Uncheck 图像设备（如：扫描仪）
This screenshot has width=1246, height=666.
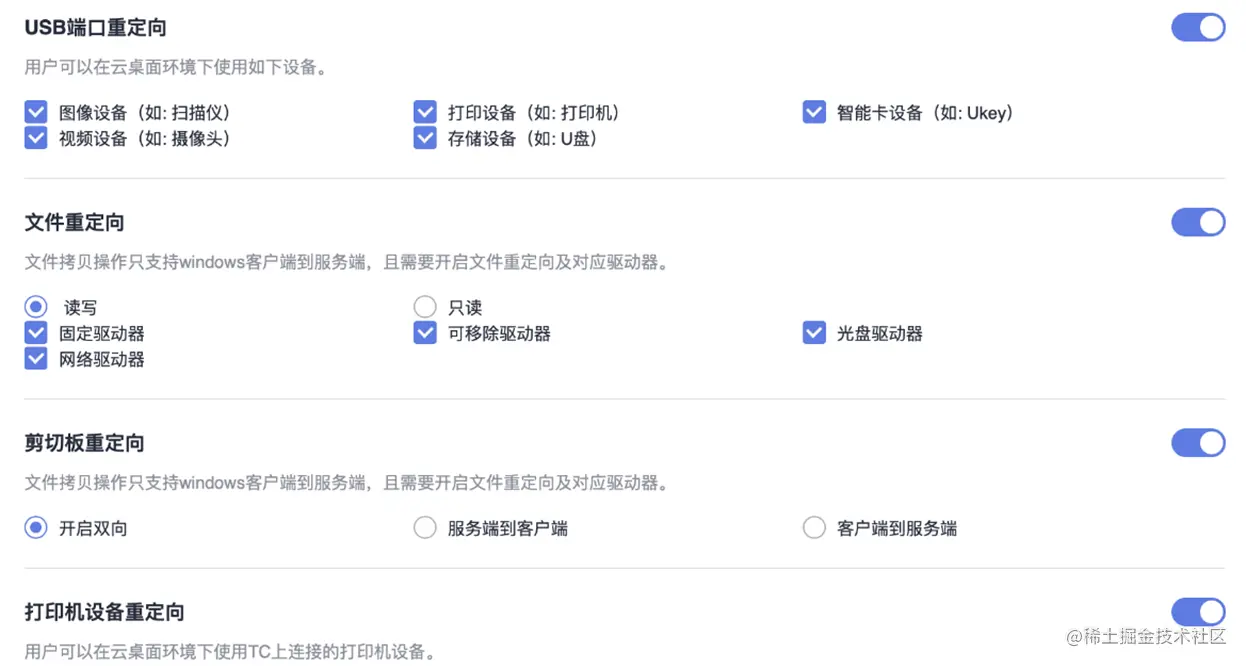pyautogui.click(x=36, y=112)
